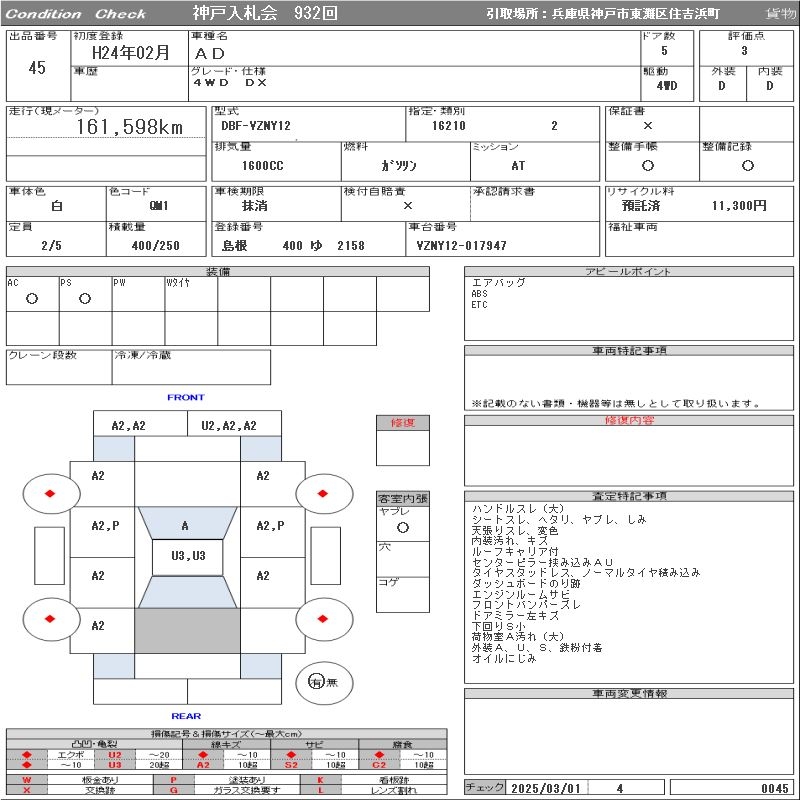The width and height of the screenshot is (800, 800).
Task: Click the K legend code for 看板跡
Action: [320, 780]
